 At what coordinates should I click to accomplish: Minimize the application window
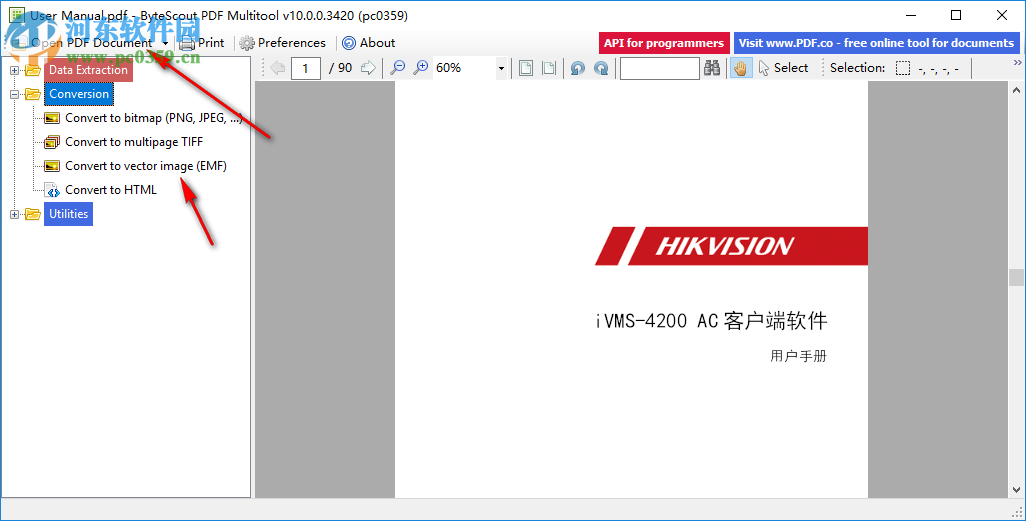[910, 15]
